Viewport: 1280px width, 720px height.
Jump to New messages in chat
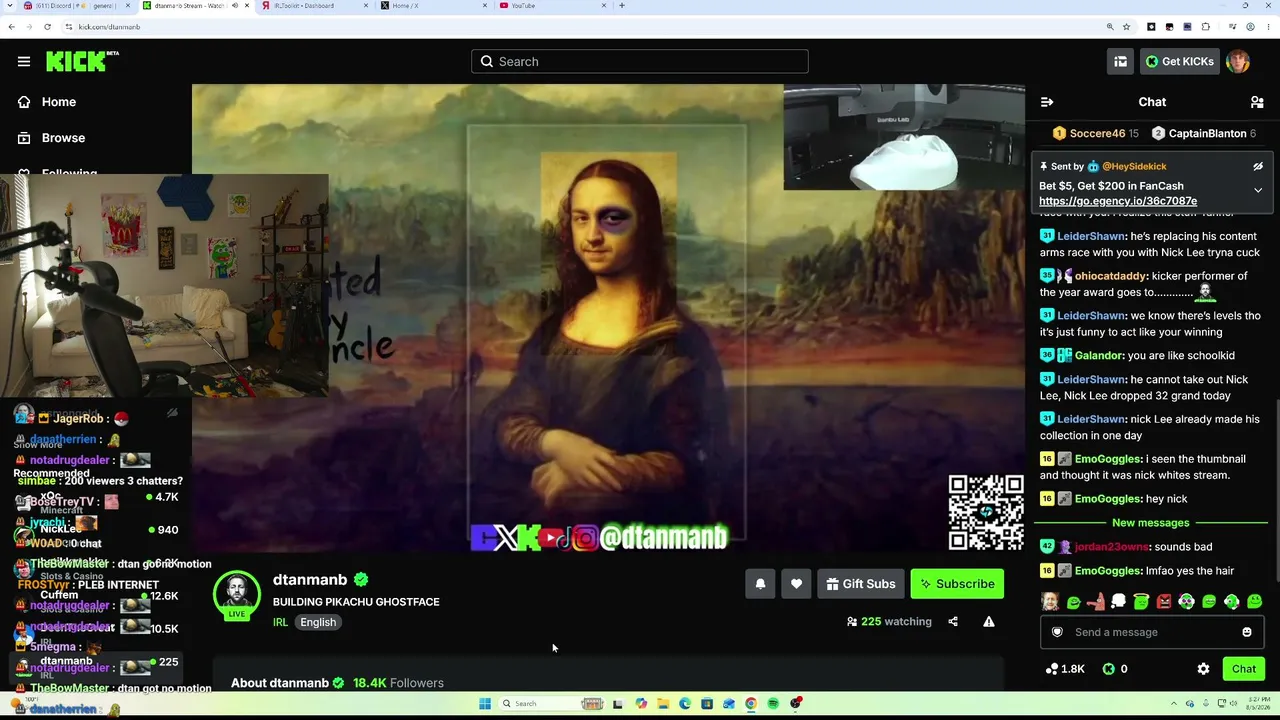pyautogui.click(x=1150, y=523)
